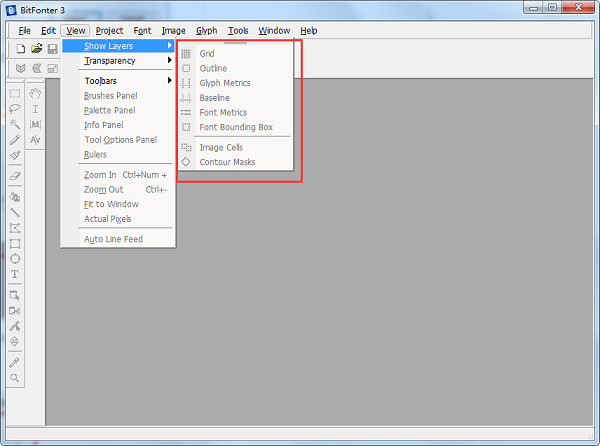Toggle the Contour Masks layer

point(235,162)
